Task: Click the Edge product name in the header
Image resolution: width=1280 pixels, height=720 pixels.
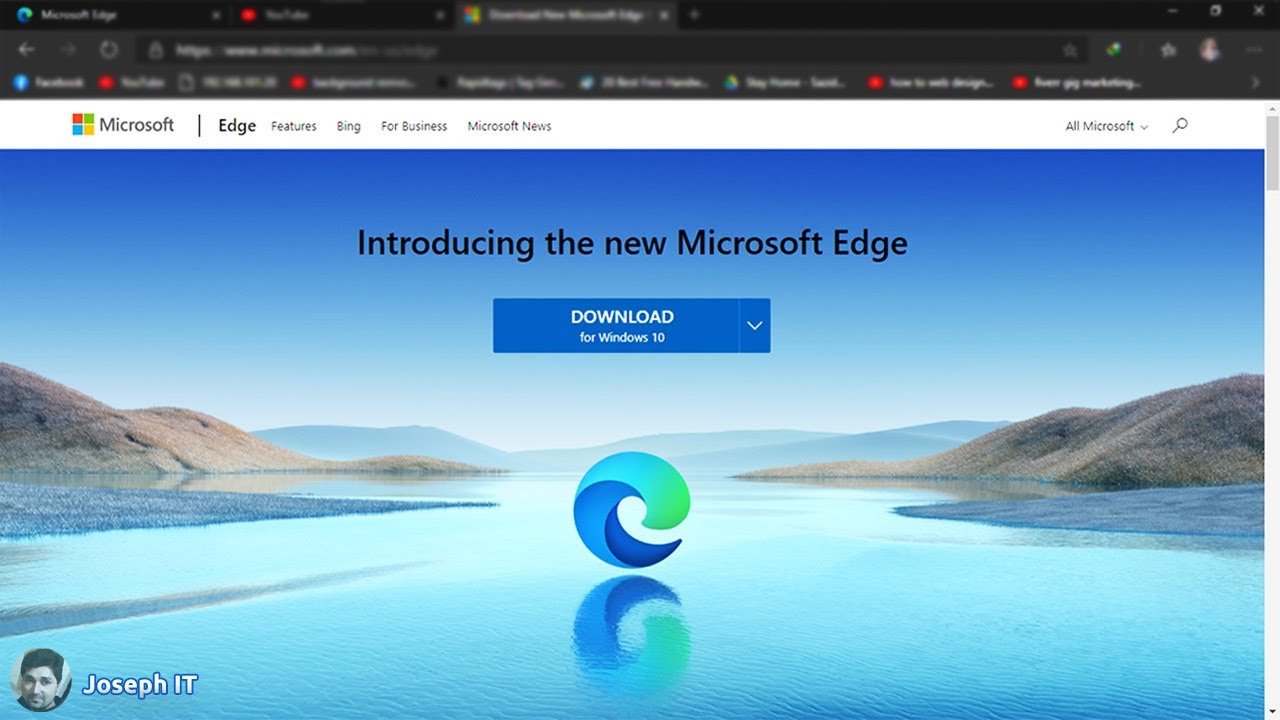Action: coord(237,126)
